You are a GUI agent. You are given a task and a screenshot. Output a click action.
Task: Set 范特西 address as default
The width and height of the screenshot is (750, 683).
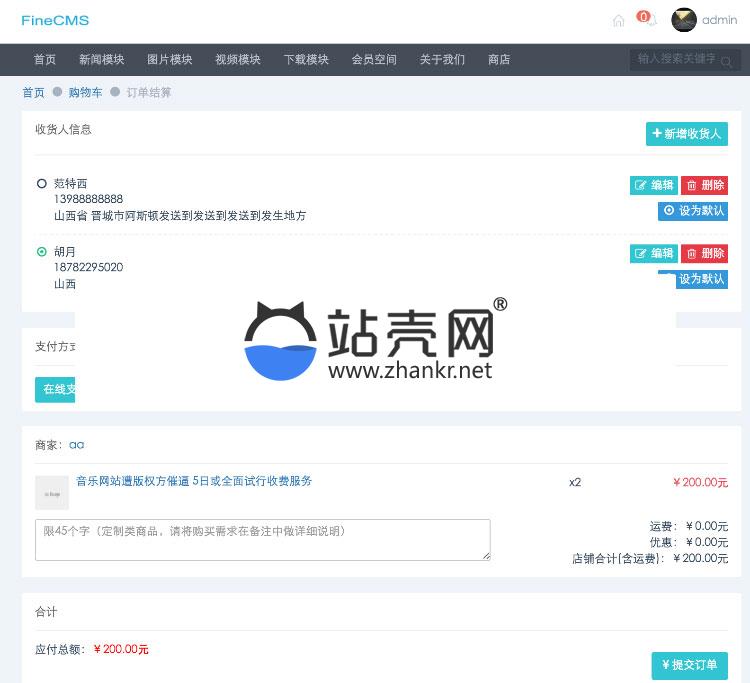coord(693,211)
